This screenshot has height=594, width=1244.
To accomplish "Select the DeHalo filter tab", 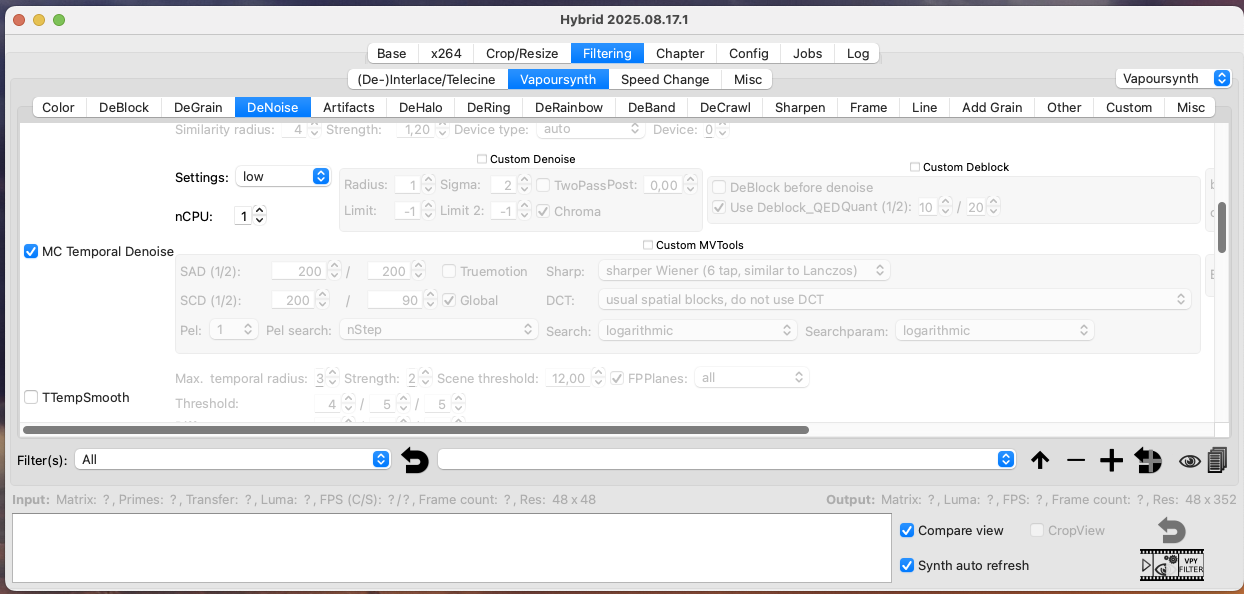I will point(420,107).
